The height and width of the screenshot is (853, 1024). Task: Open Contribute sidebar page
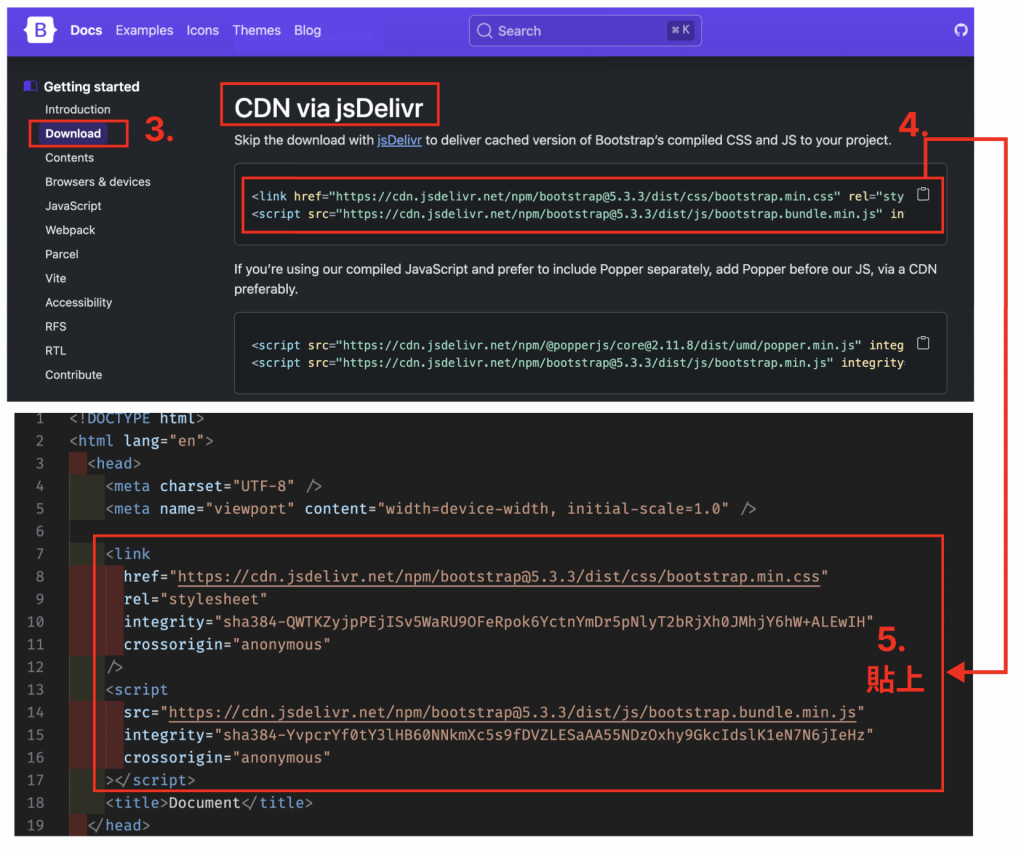(73, 376)
